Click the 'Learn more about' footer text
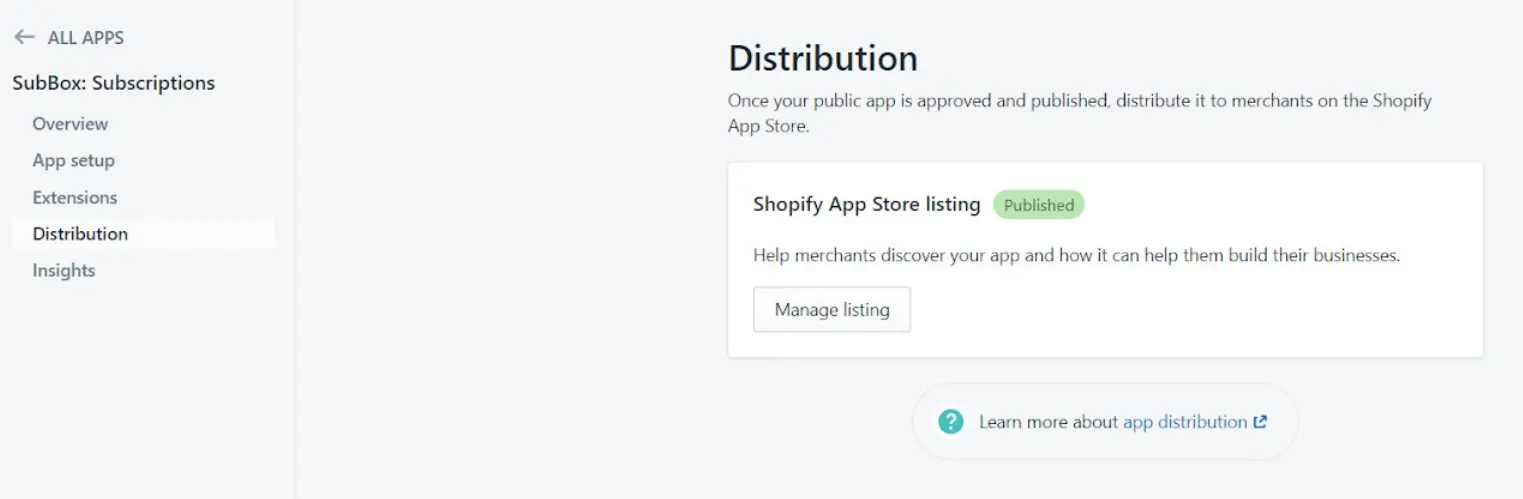Image resolution: width=1523 pixels, height=499 pixels. [x=1048, y=422]
